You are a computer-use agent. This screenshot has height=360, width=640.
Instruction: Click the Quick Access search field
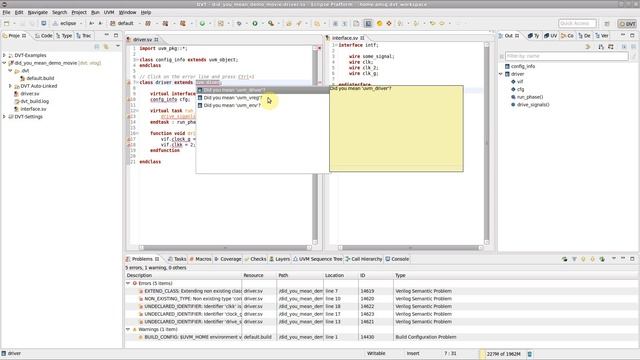pyautogui.click(x=577, y=24)
